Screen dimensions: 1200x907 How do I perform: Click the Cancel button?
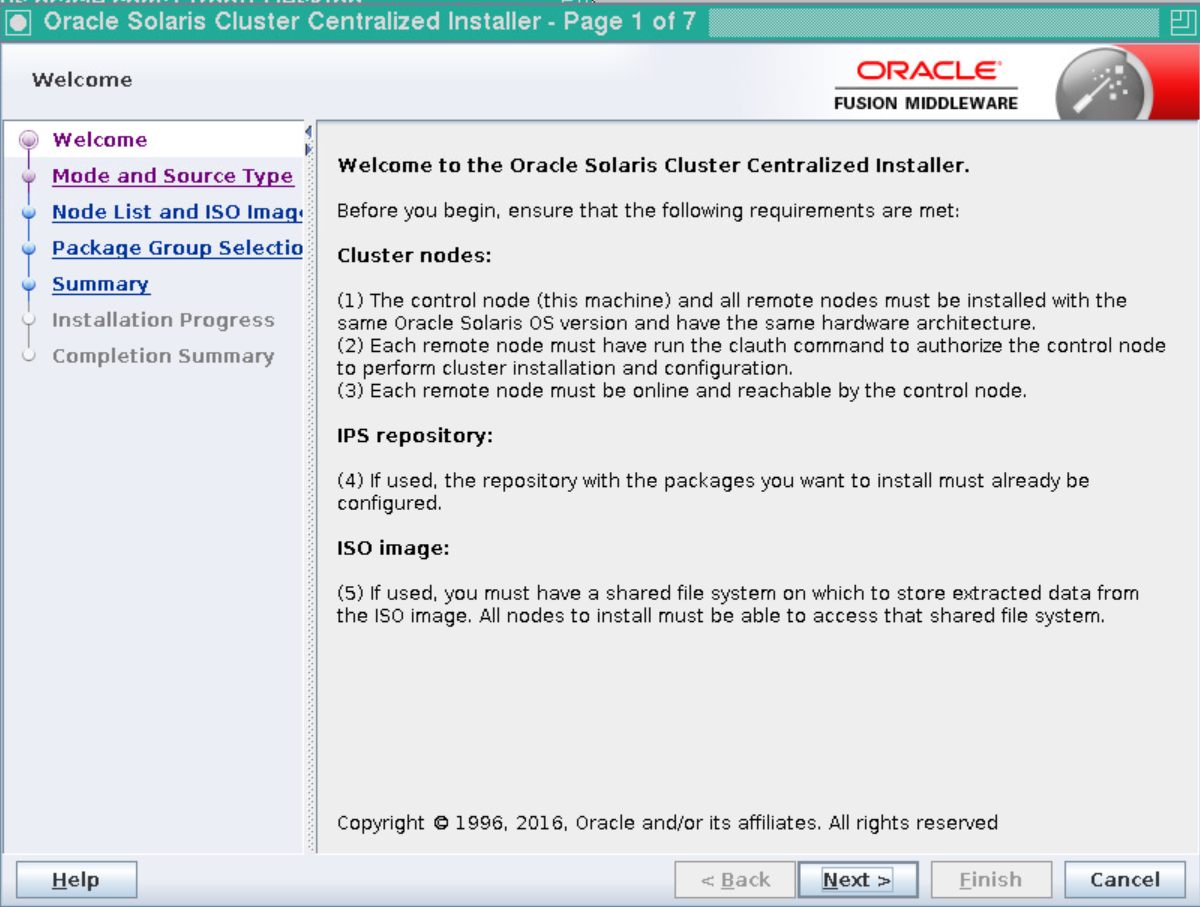1124,880
